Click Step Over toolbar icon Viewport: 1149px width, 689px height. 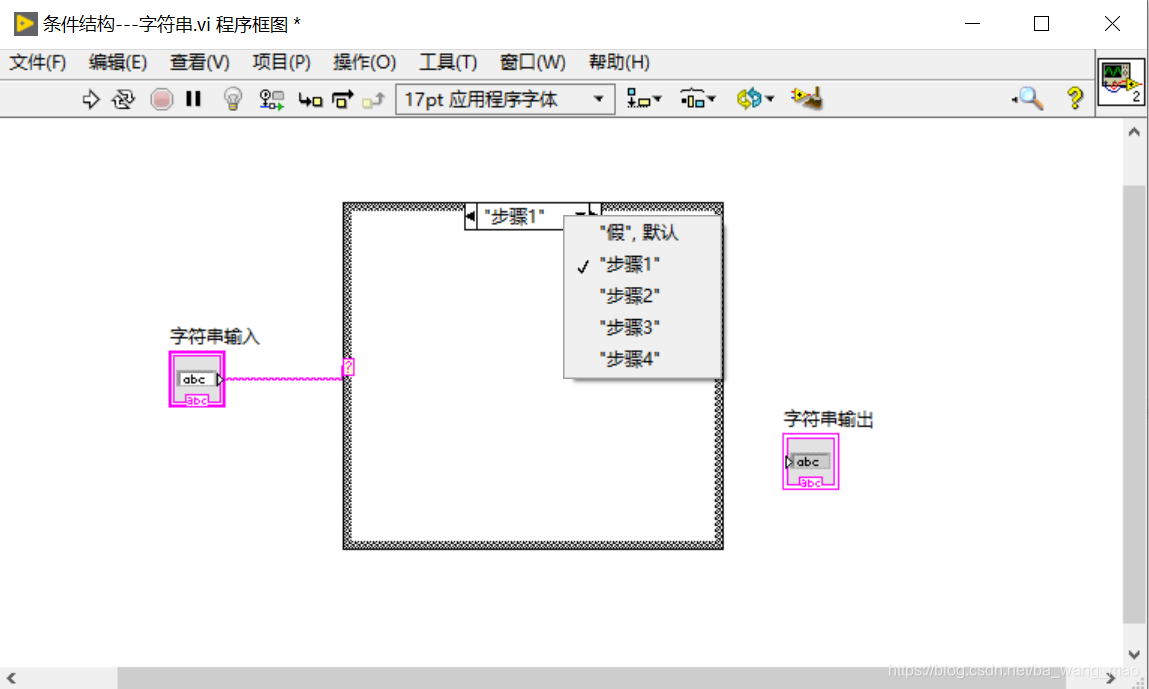pyautogui.click(x=342, y=99)
